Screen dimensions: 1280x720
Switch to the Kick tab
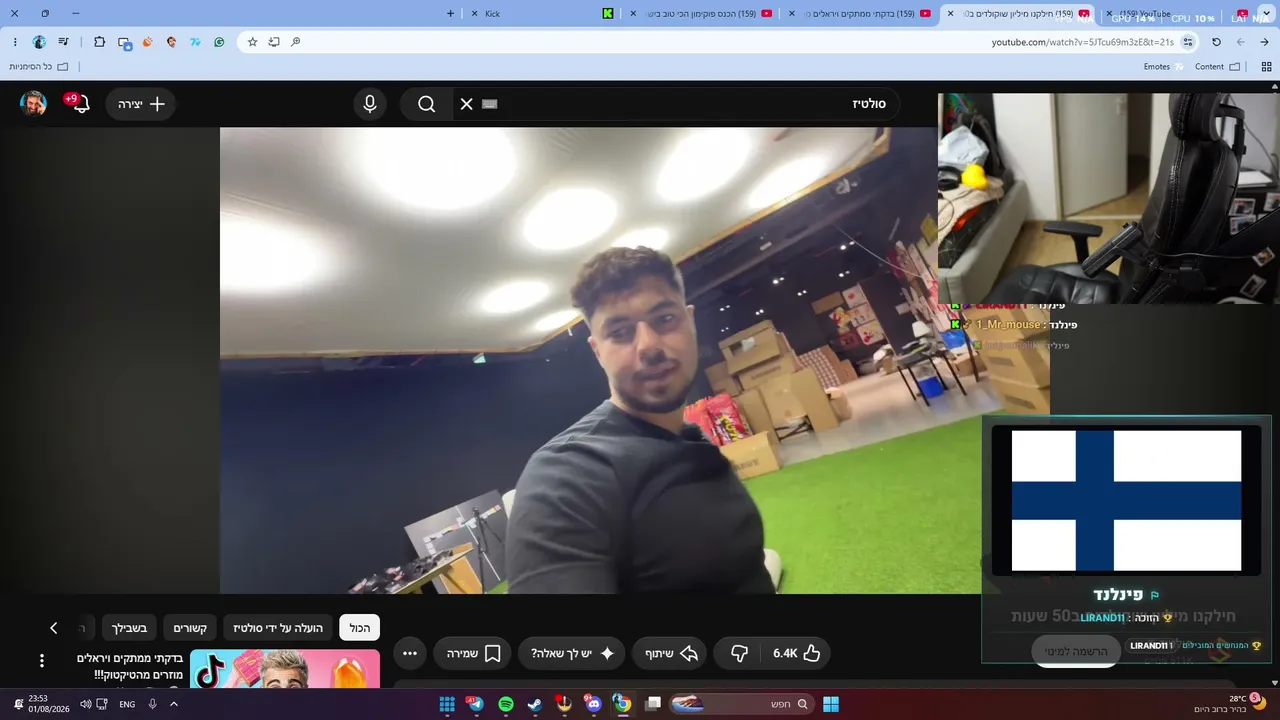tap(540, 14)
